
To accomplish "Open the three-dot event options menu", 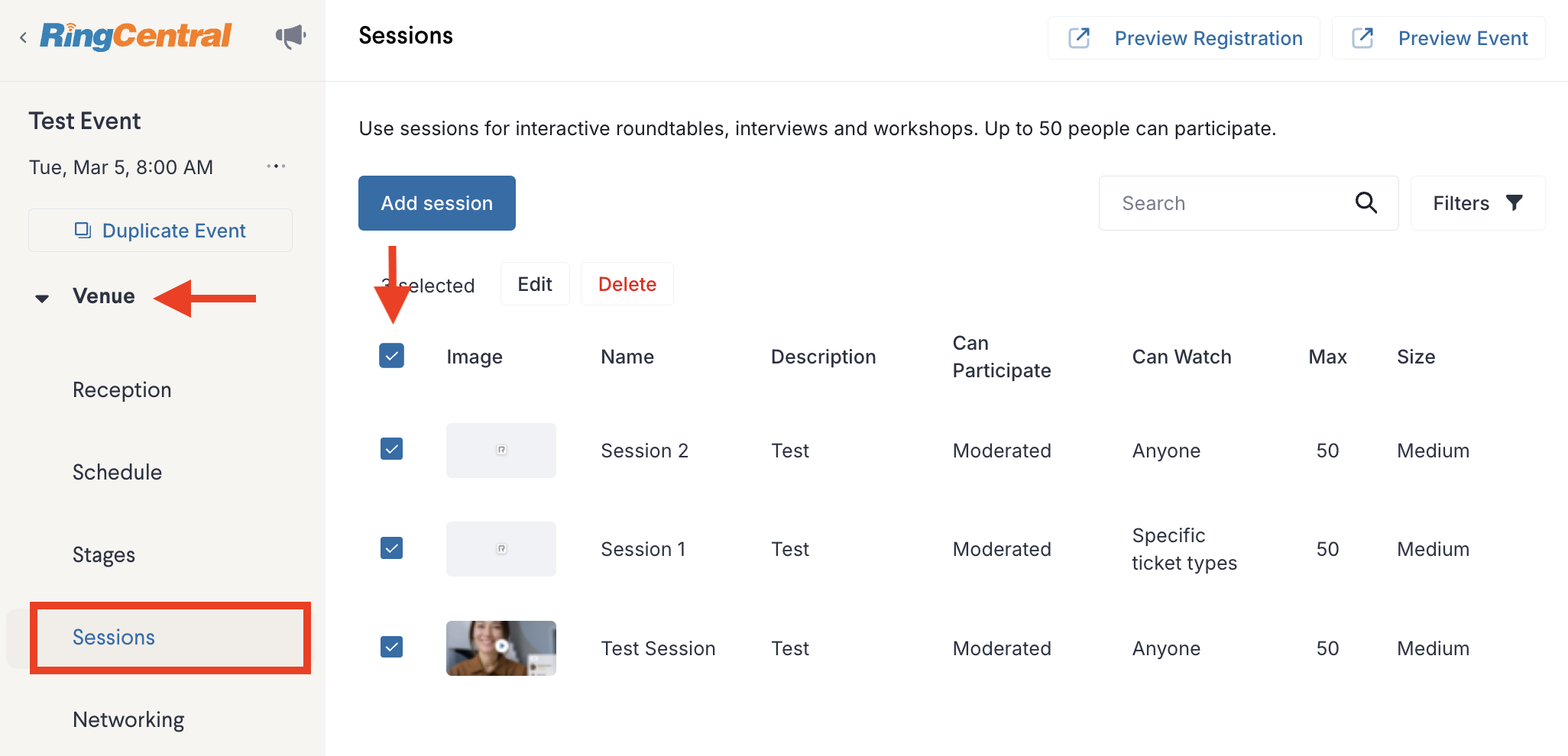I will [276, 166].
